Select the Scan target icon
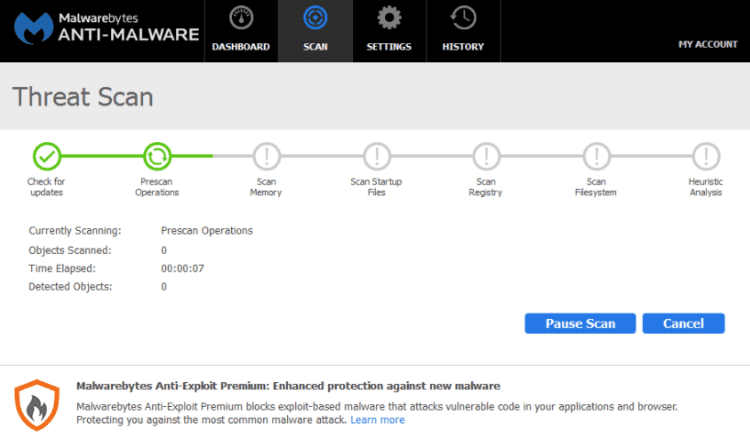Screen dimensions: 750x439 315,18
